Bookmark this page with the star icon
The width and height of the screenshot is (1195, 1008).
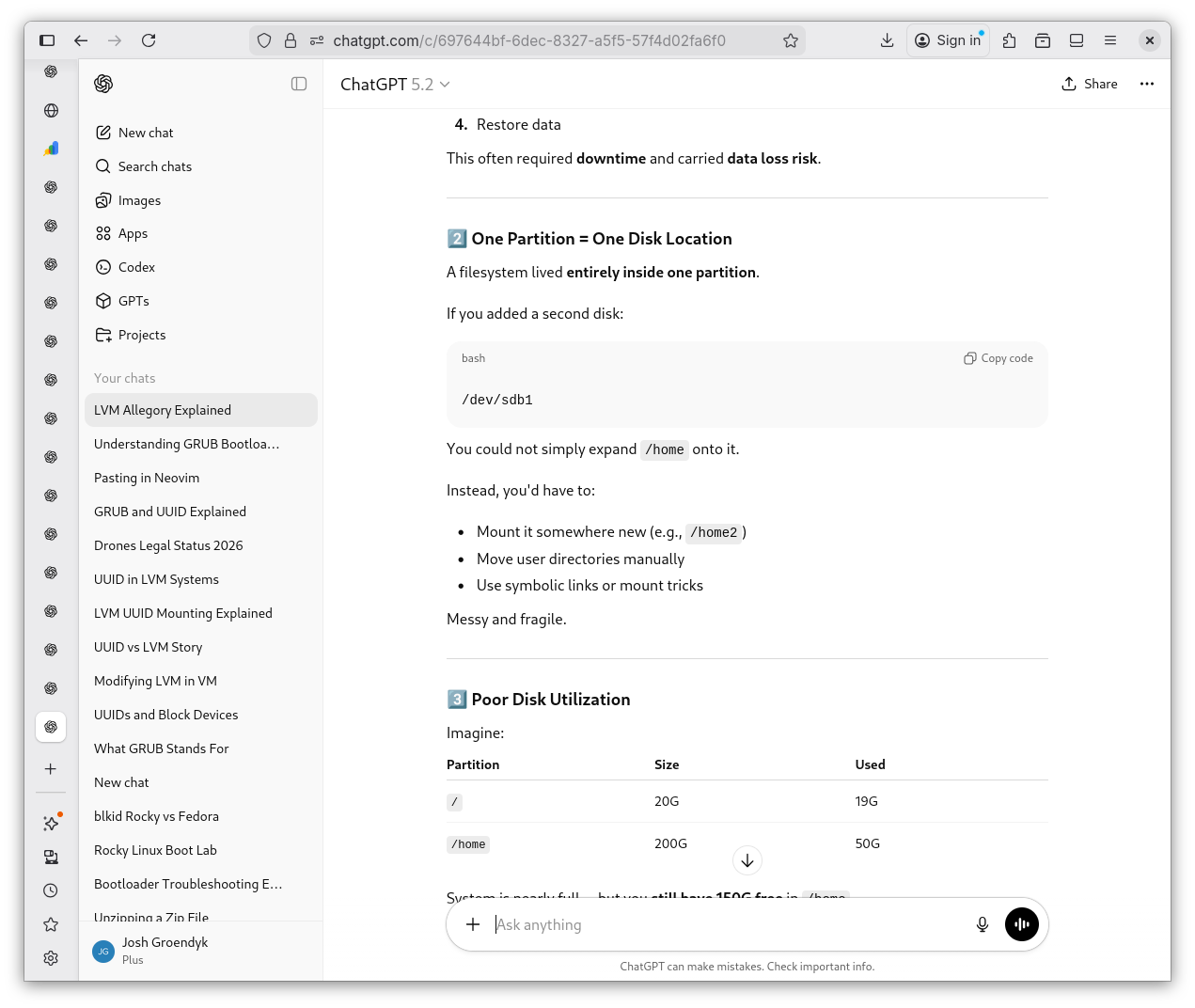790,40
